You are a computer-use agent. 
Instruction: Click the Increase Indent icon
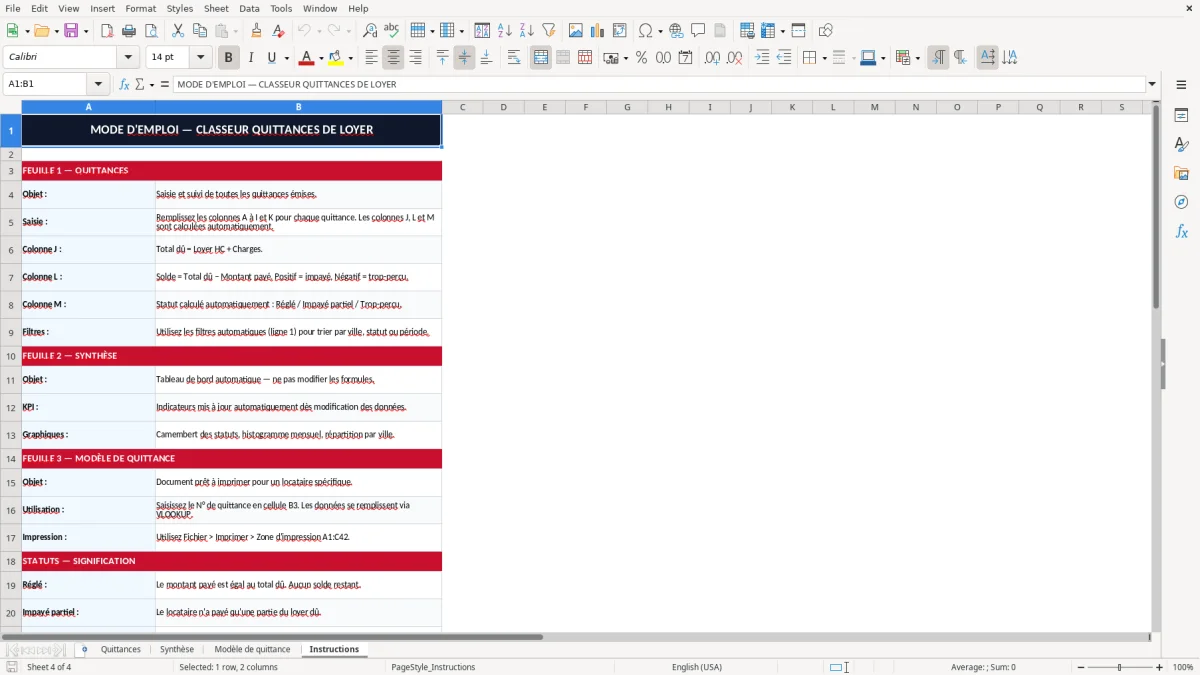[x=762, y=58]
